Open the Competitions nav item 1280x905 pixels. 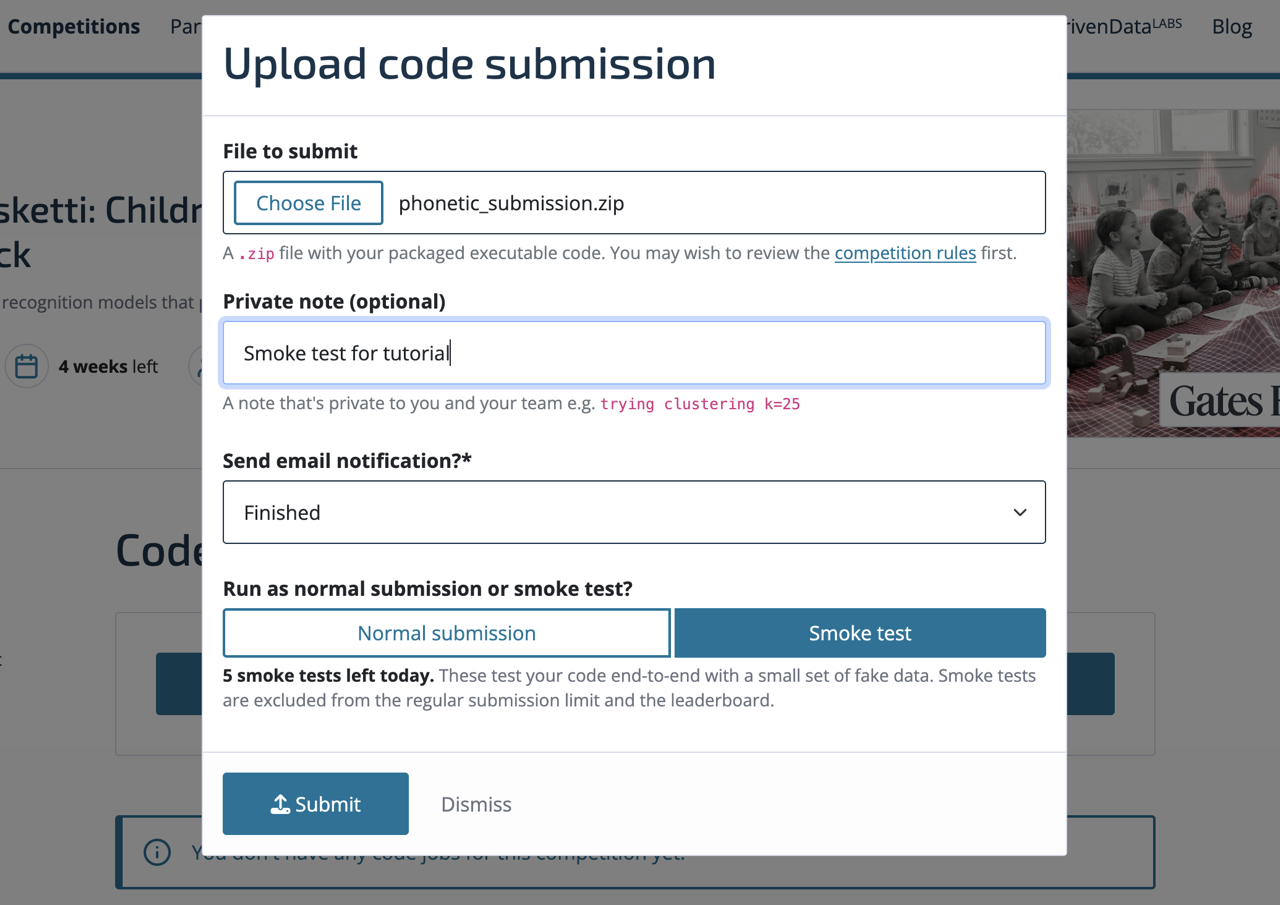(x=74, y=27)
